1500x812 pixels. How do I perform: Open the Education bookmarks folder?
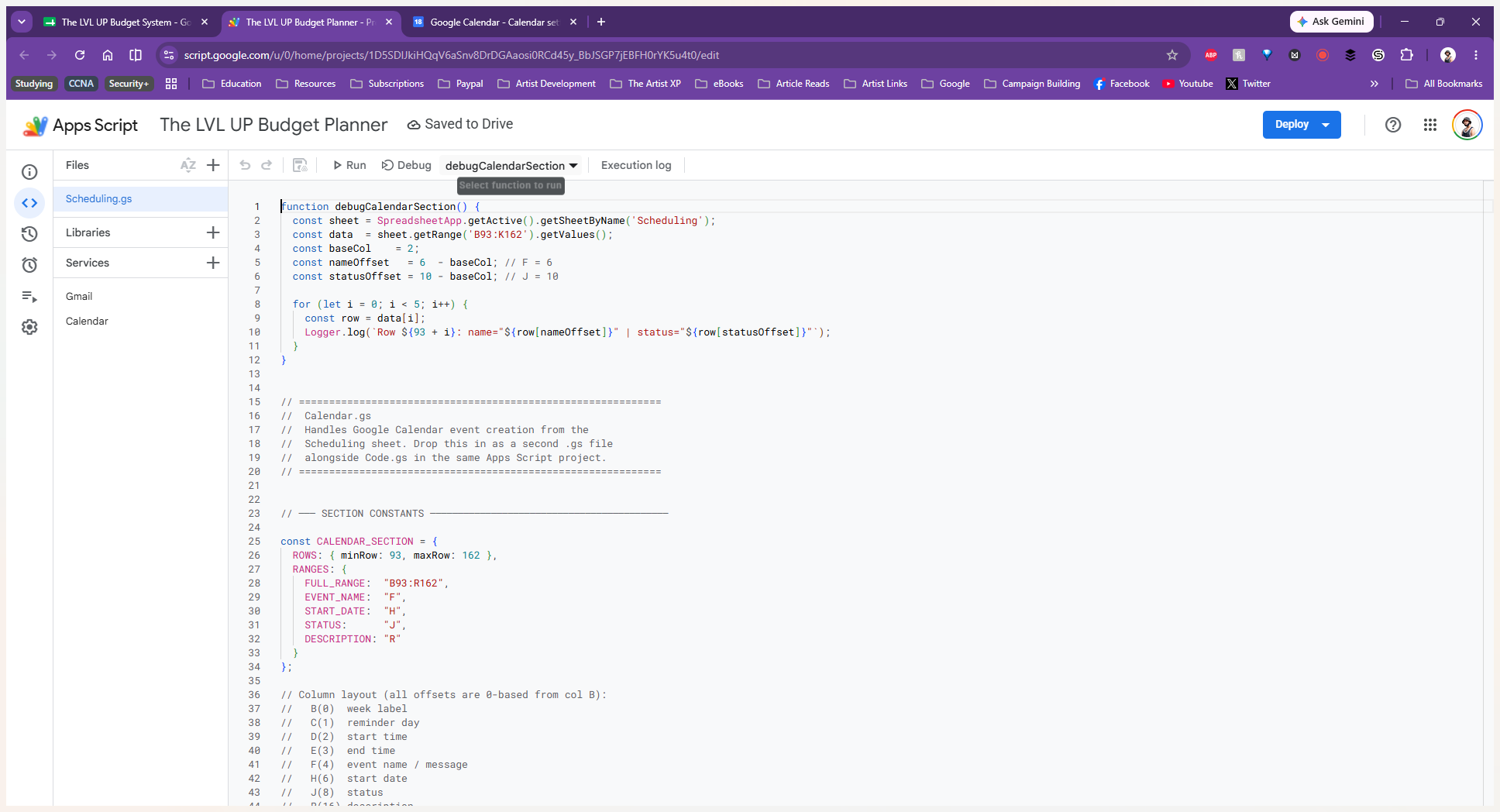pyautogui.click(x=232, y=84)
